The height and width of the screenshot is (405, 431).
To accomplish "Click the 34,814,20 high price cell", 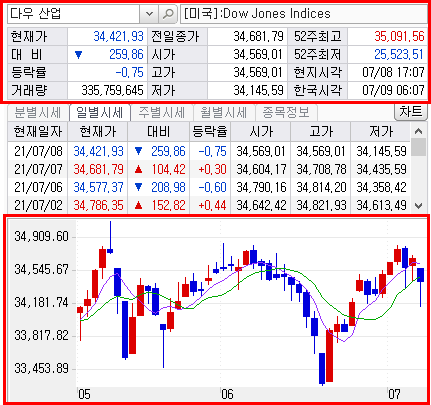I will click(x=321, y=187).
